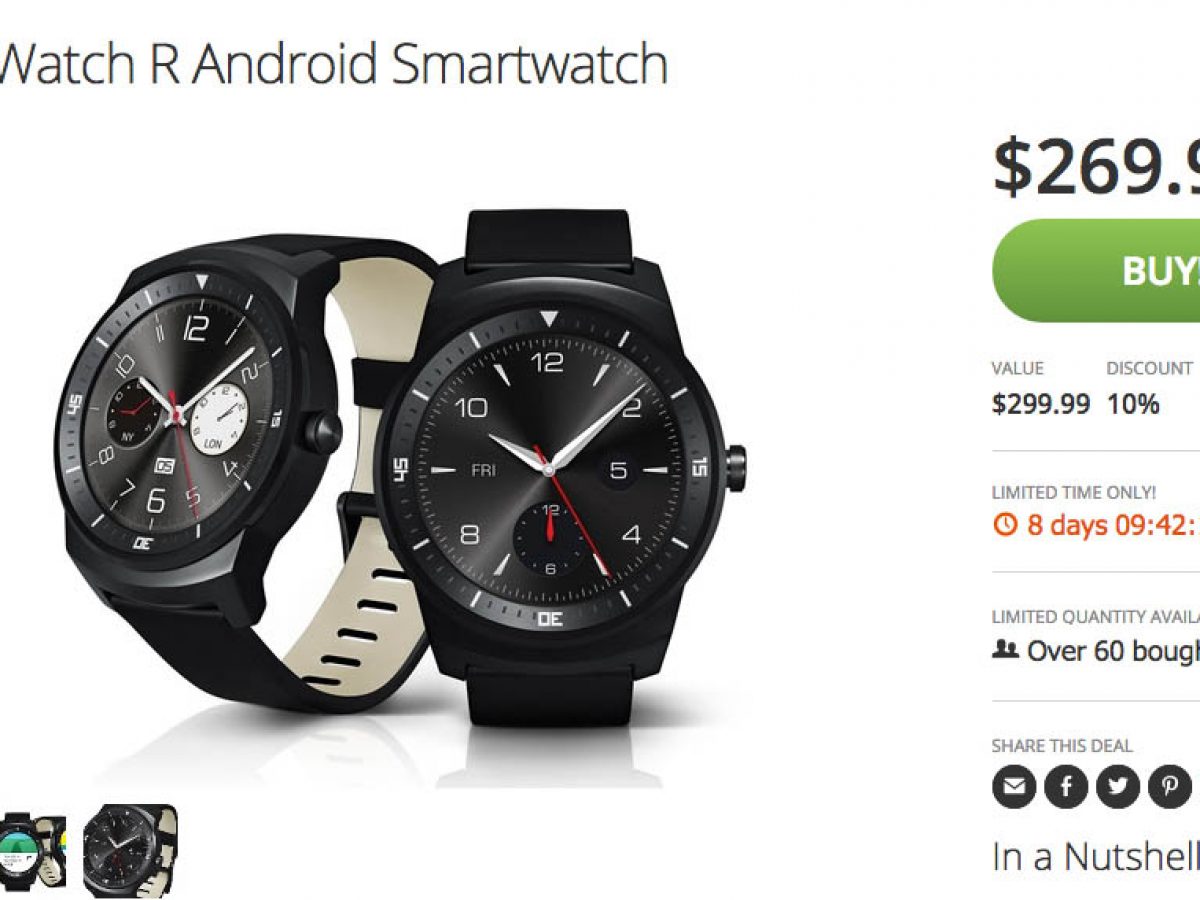Share the deal on Twitter

[1118, 787]
